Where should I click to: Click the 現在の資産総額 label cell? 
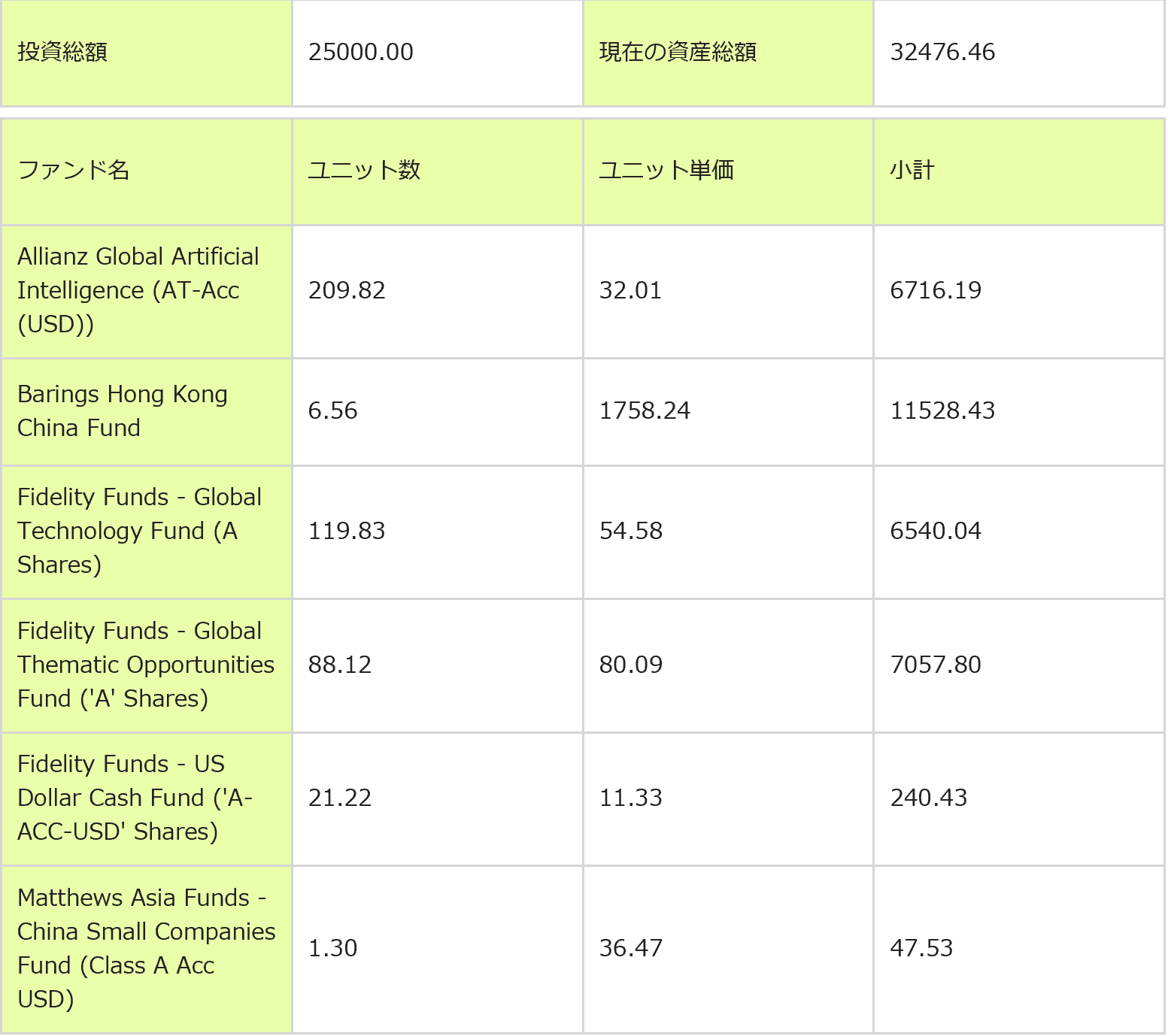[677, 52]
